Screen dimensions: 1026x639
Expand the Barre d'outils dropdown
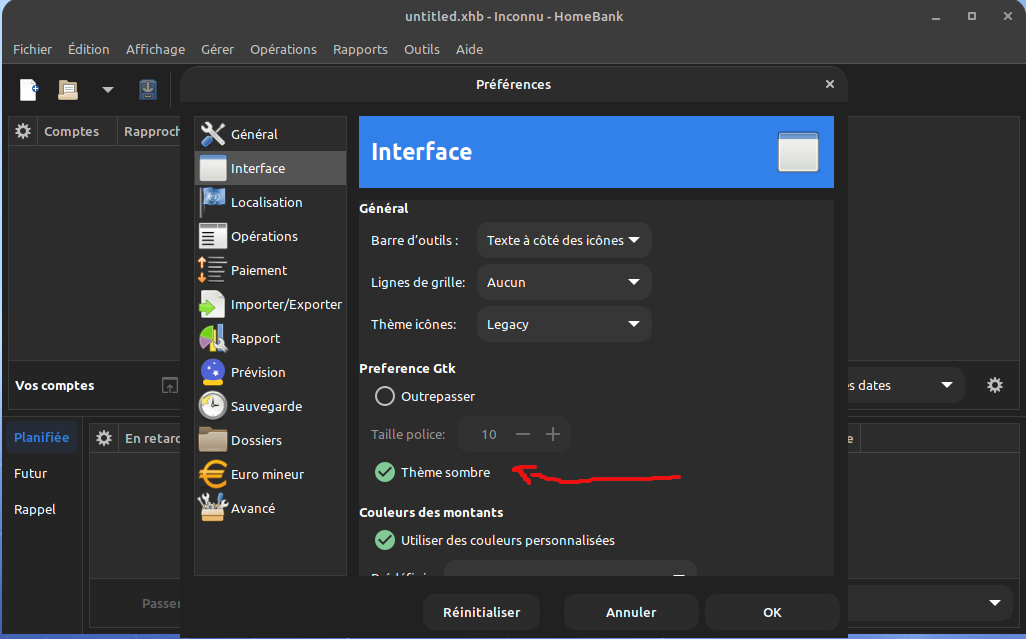(564, 240)
